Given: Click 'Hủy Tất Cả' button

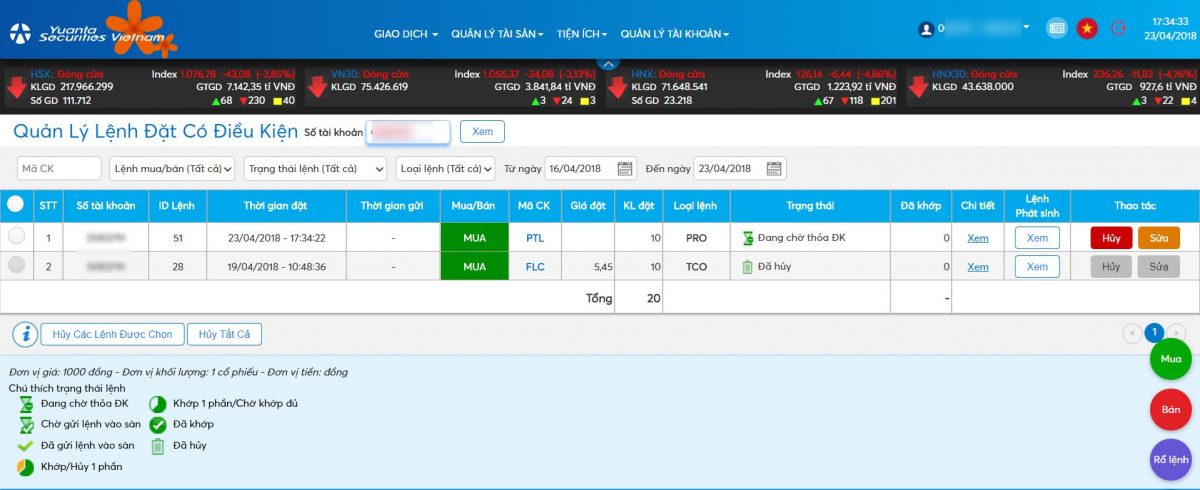Looking at the screenshot, I should pos(224,334).
